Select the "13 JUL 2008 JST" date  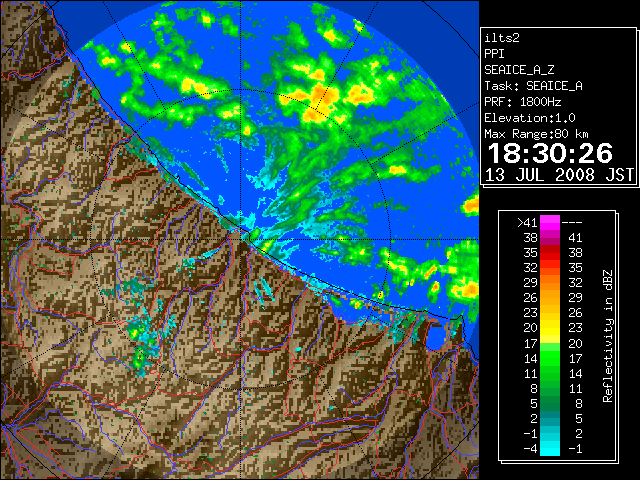559,175
